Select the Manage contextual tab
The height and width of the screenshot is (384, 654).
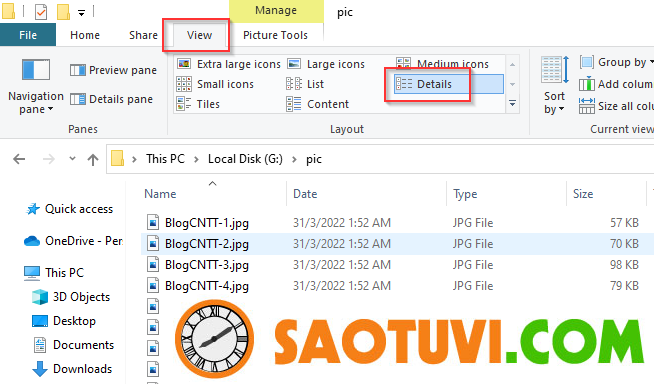[x=276, y=10]
